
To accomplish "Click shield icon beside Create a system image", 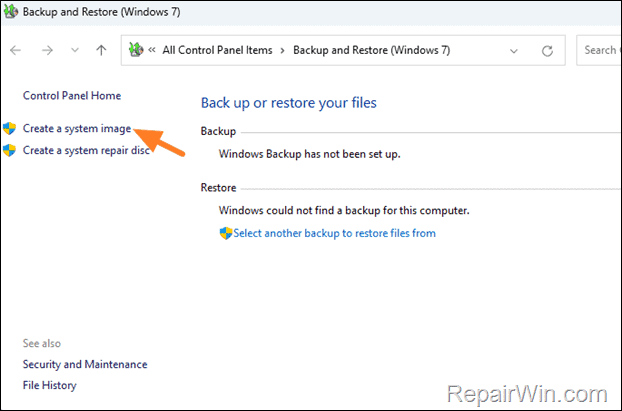I will (x=9, y=129).
